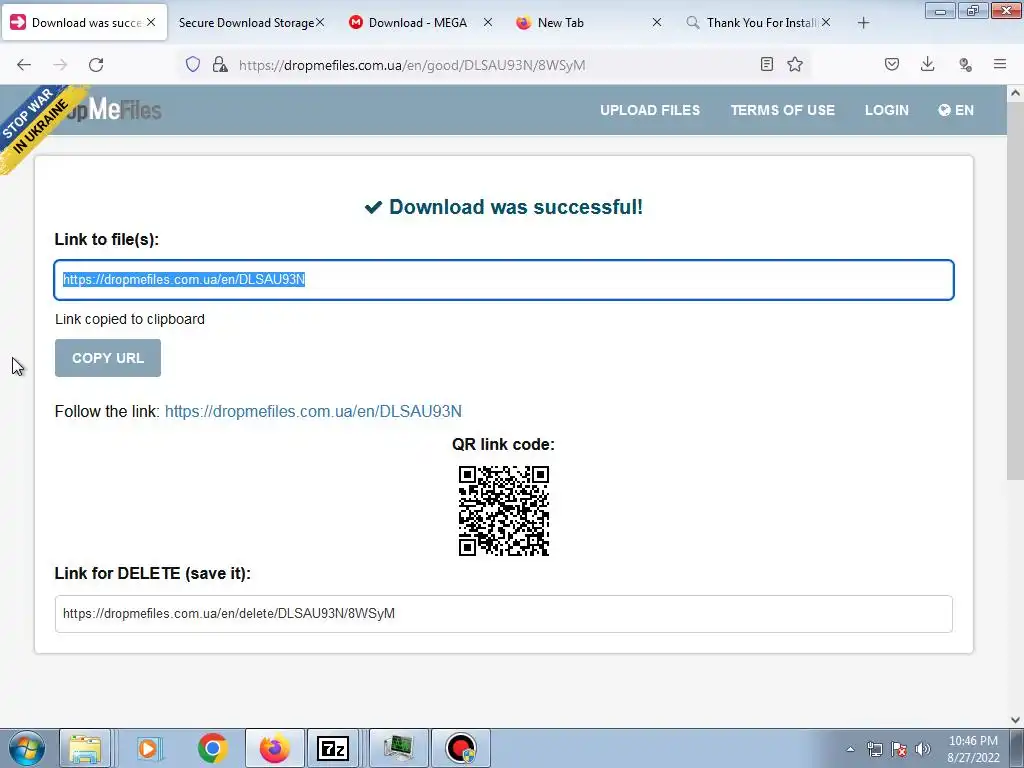Launch Google Chrome from taskbar

point(212,748)
